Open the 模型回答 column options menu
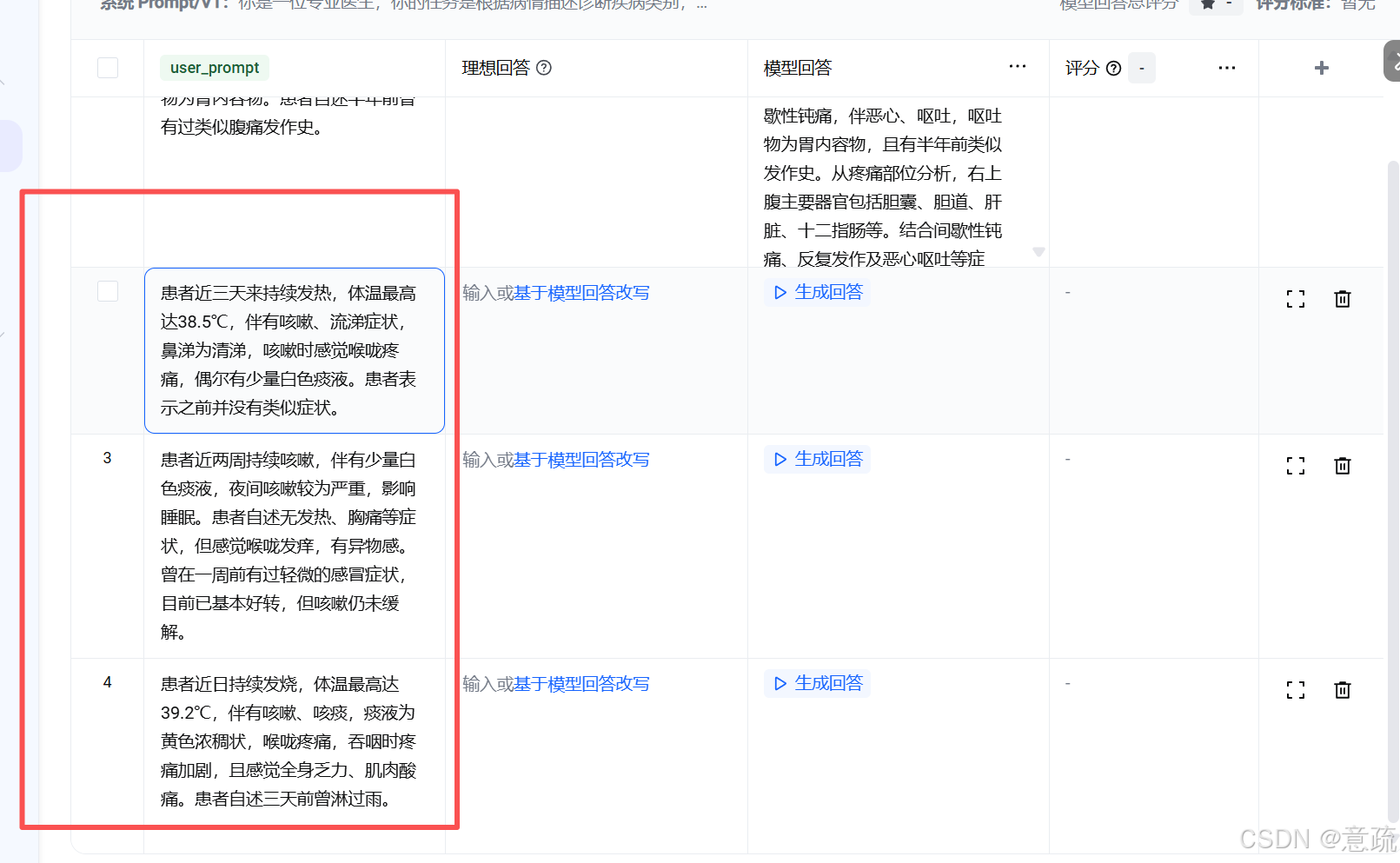The width and height of the screenshot is (1400, 863). pyautogui.click(x=1017, y=66)
